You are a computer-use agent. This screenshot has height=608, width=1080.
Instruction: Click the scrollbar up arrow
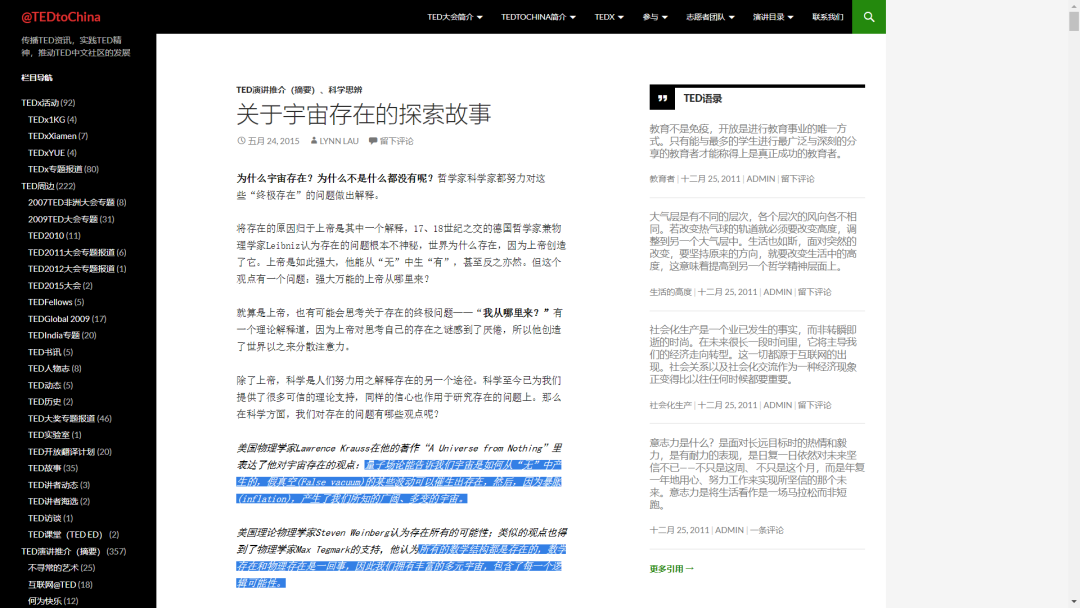(x=1074, y=6)
